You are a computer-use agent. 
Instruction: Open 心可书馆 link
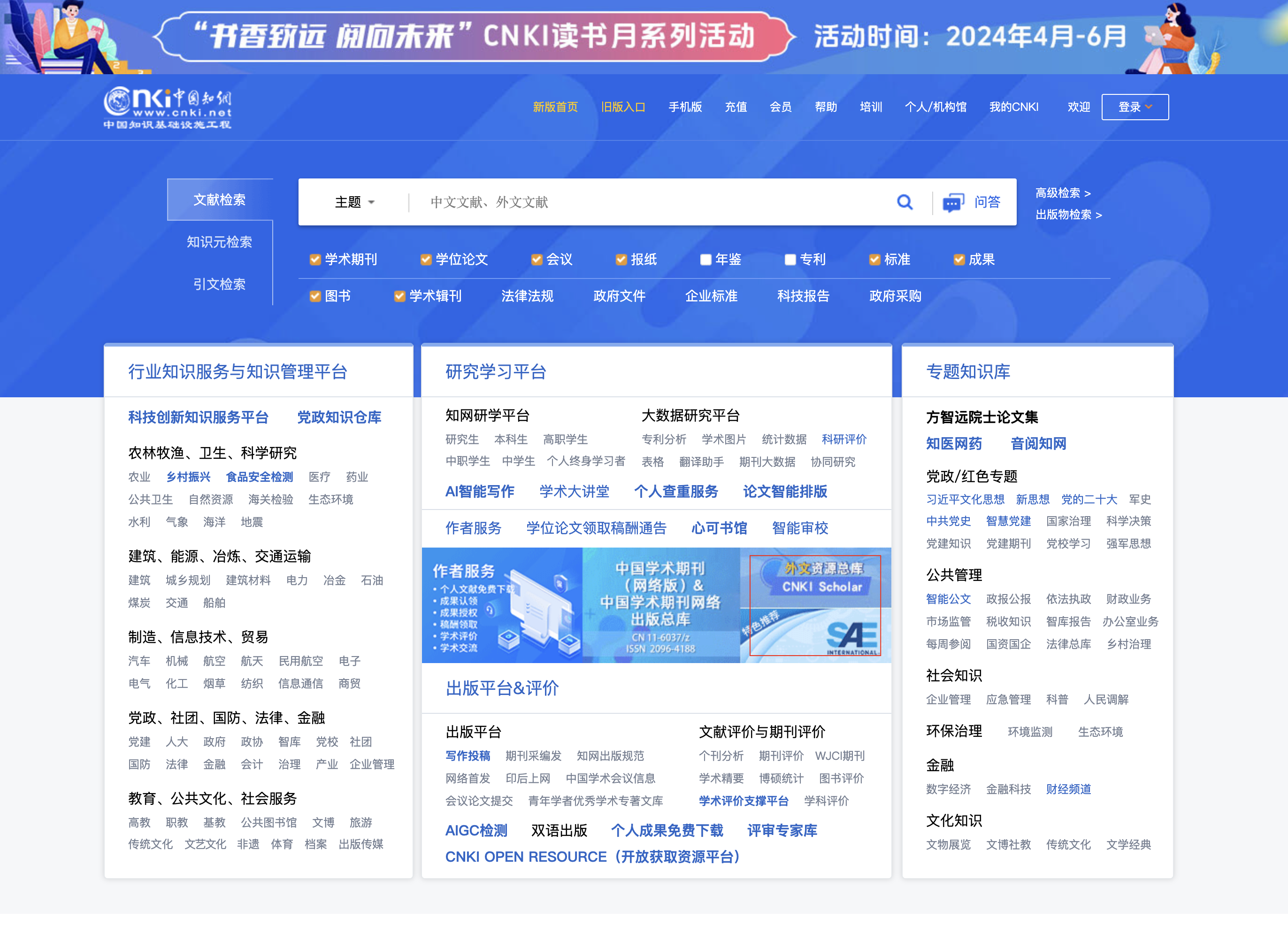719,528
